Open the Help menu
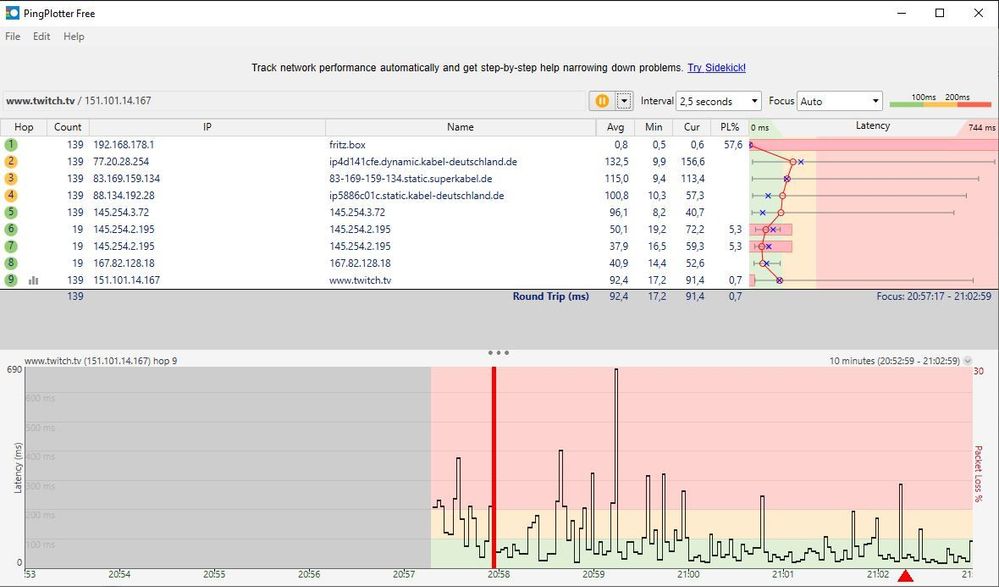This screenshot has height=587, width=999. click(74, 36)
